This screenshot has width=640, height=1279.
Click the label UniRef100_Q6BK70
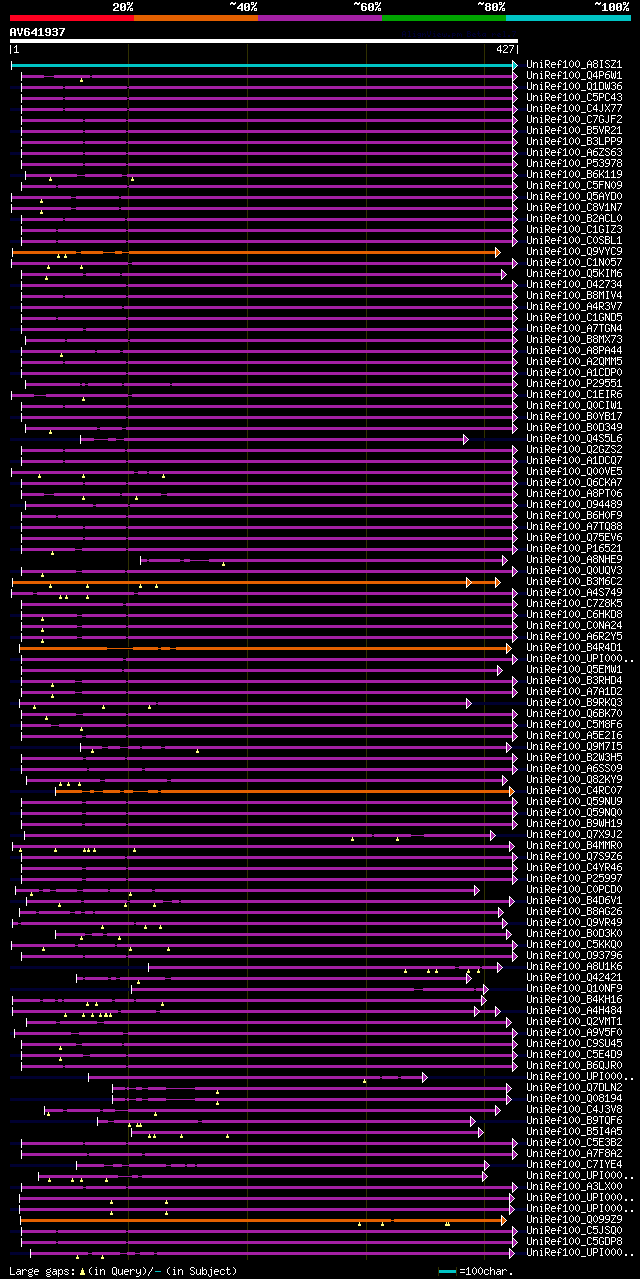pyautogui.click(x=574, y=714)
